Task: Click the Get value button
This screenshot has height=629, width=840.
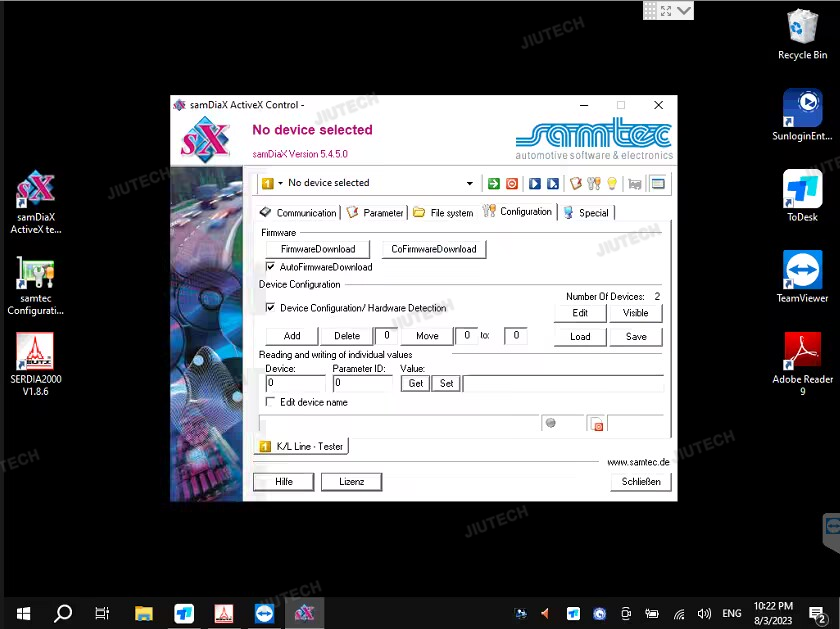Action: [x=415, y=383]
